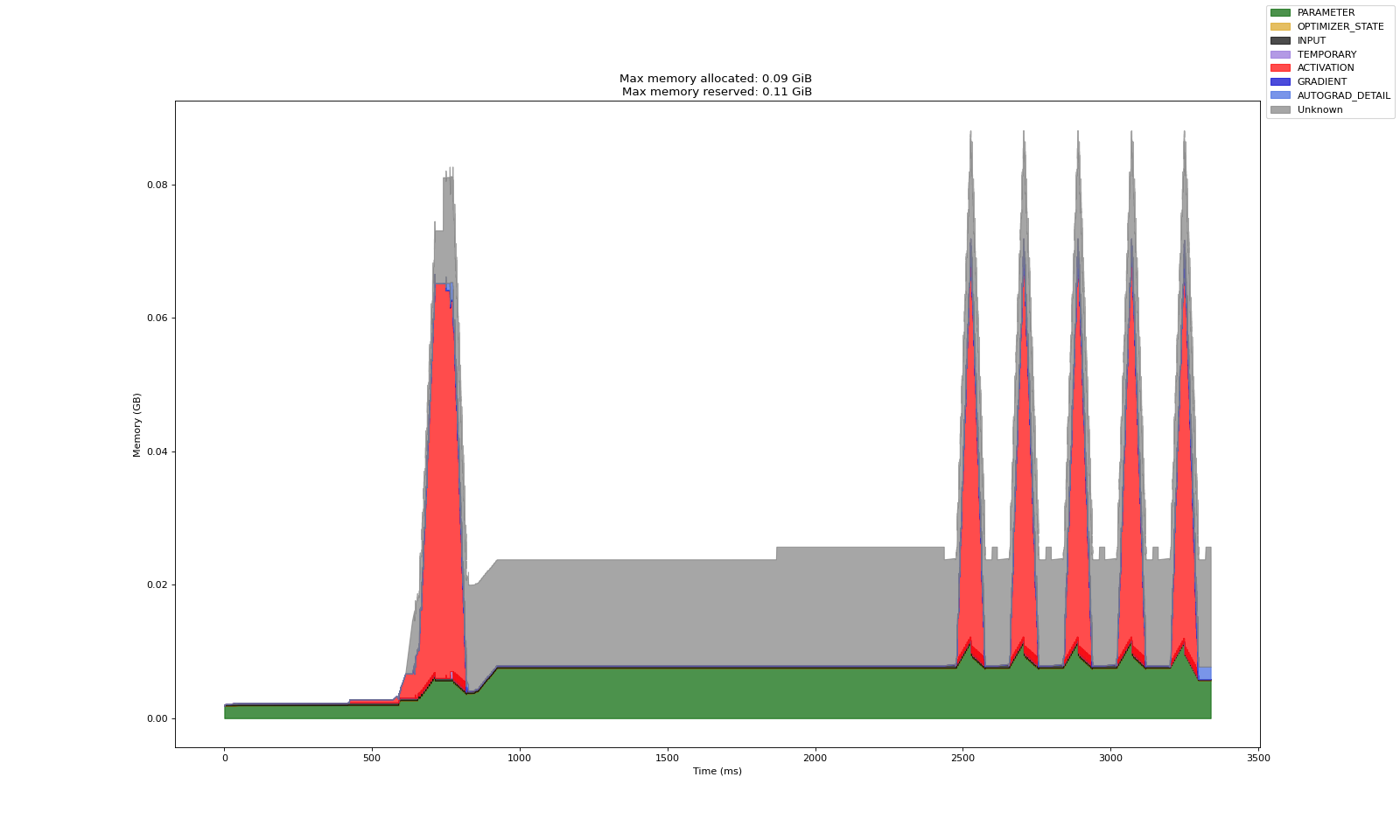The width and height of the screenshot is (1400, 840).
Task: Select the Unknown legend label
Action: (1319, 109)
